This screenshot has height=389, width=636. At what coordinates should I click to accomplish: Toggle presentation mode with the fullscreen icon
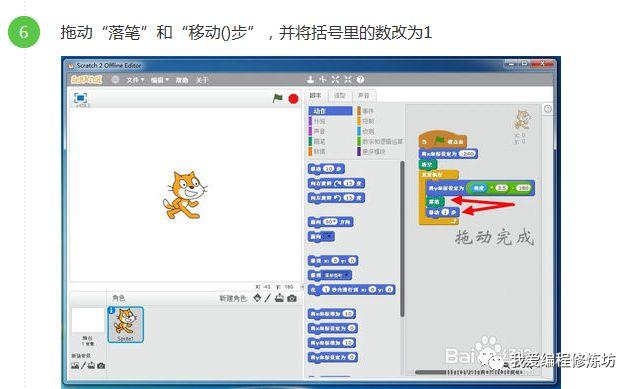point(81,98)
